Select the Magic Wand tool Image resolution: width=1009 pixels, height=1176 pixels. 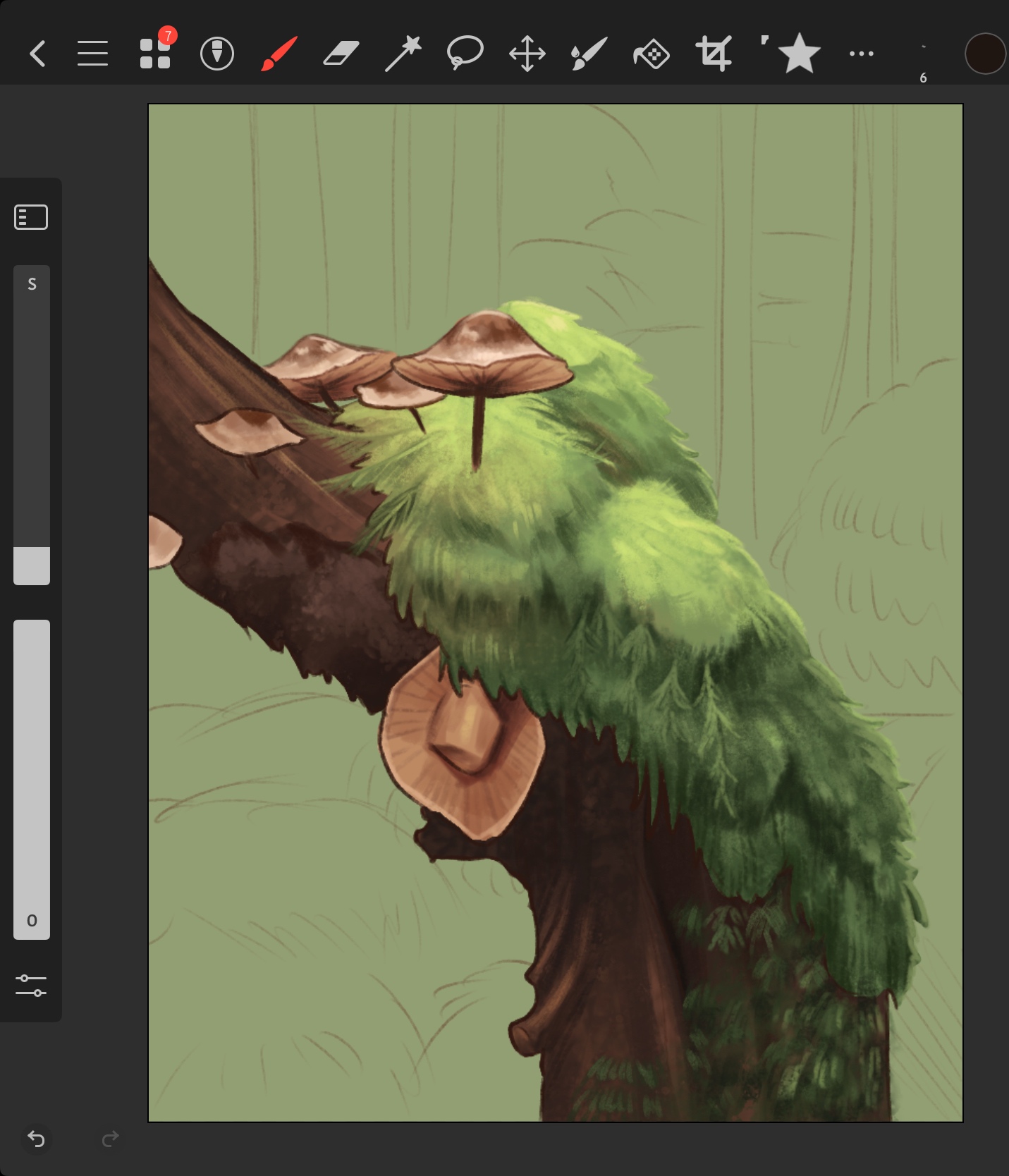[403, 54]
